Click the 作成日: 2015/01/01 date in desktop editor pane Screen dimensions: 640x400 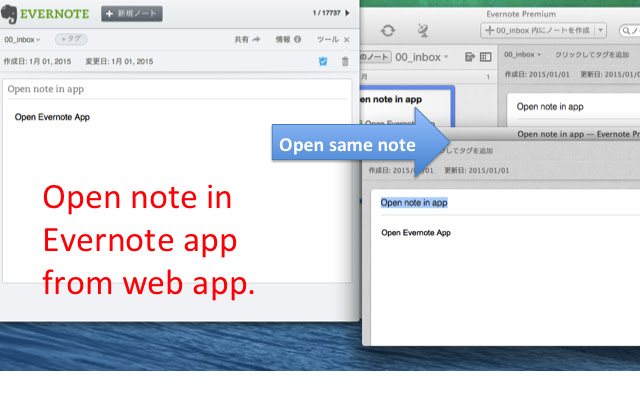537,74
